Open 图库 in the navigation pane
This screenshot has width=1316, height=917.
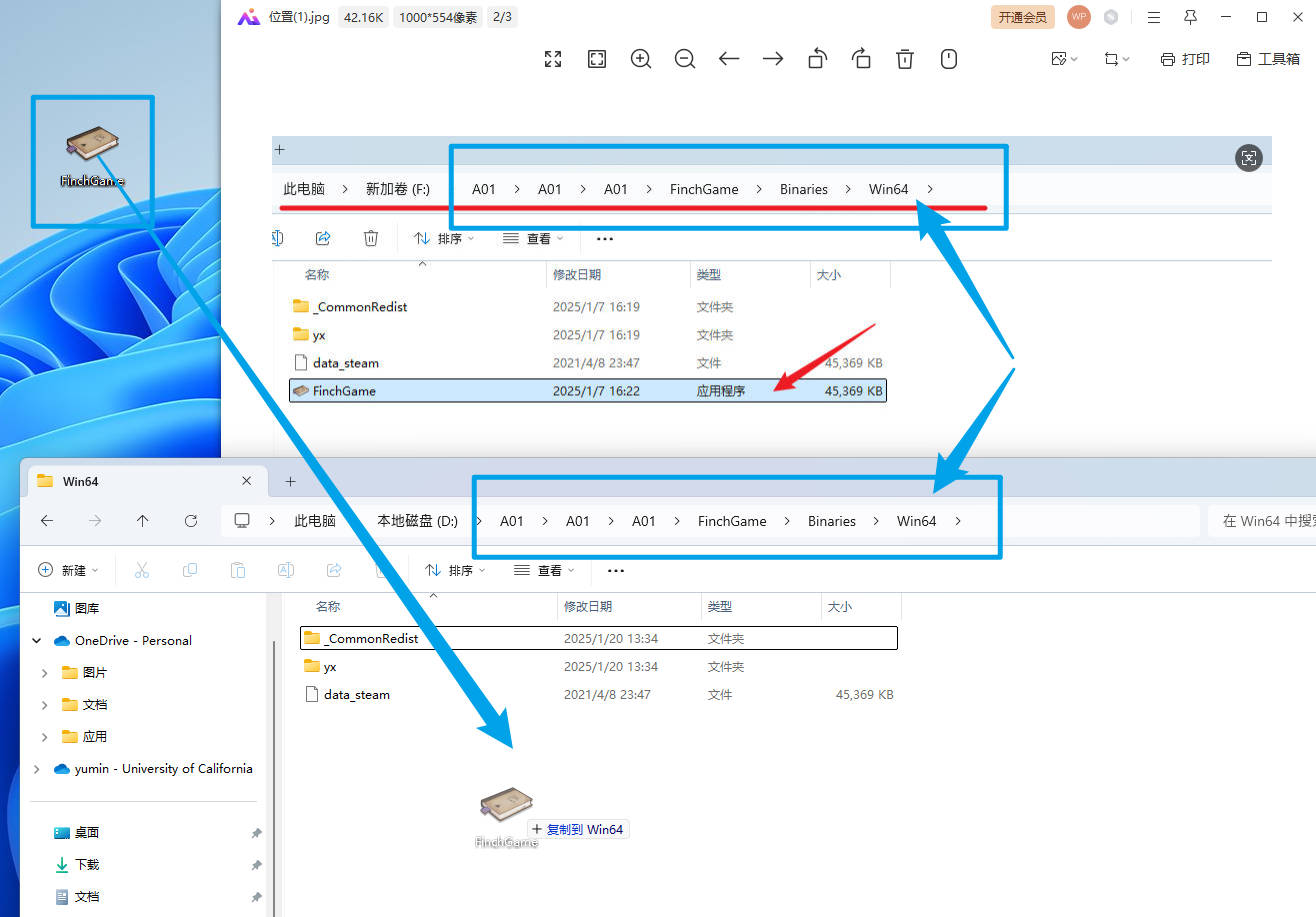pyautogui.click(x=76, y=608)
